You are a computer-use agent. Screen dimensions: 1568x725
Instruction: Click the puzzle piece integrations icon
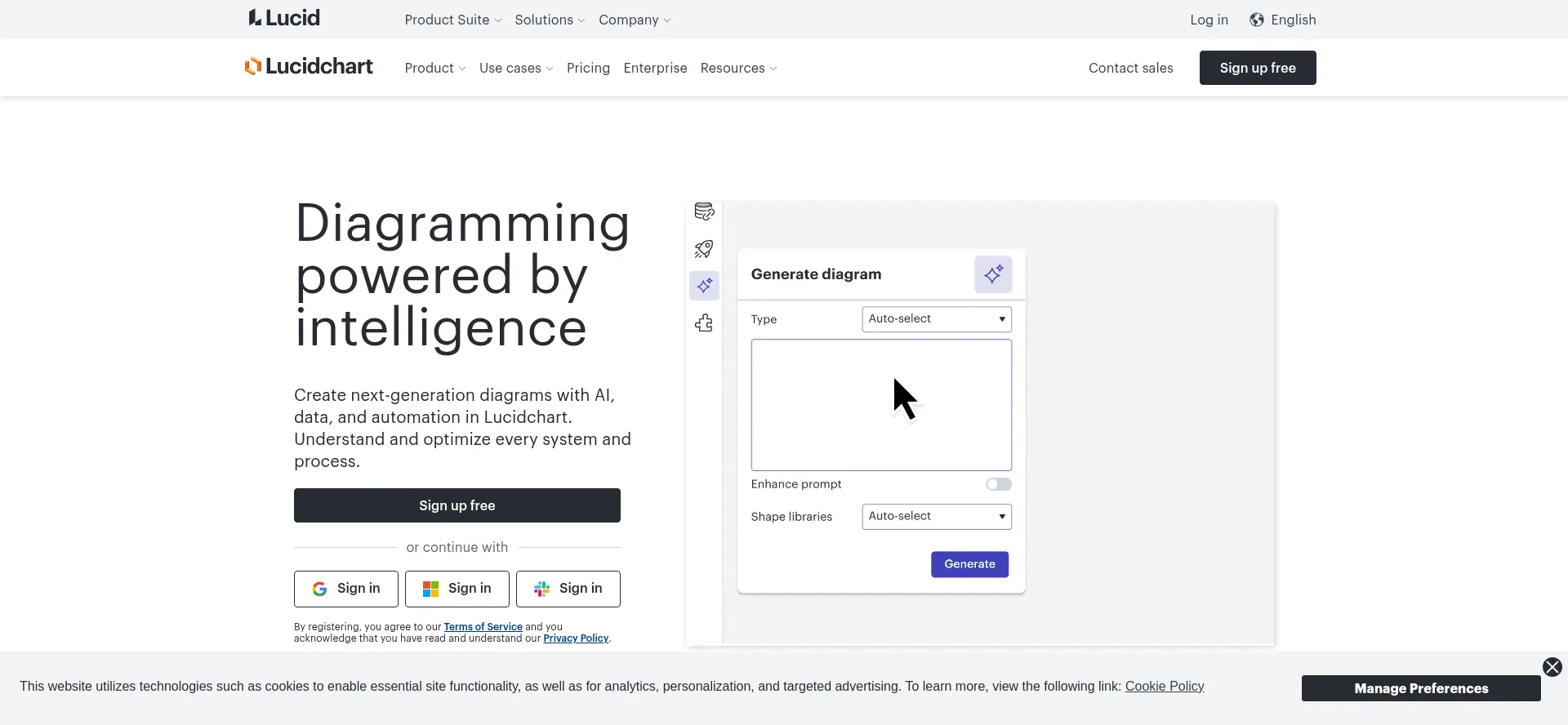pos(704,323)
